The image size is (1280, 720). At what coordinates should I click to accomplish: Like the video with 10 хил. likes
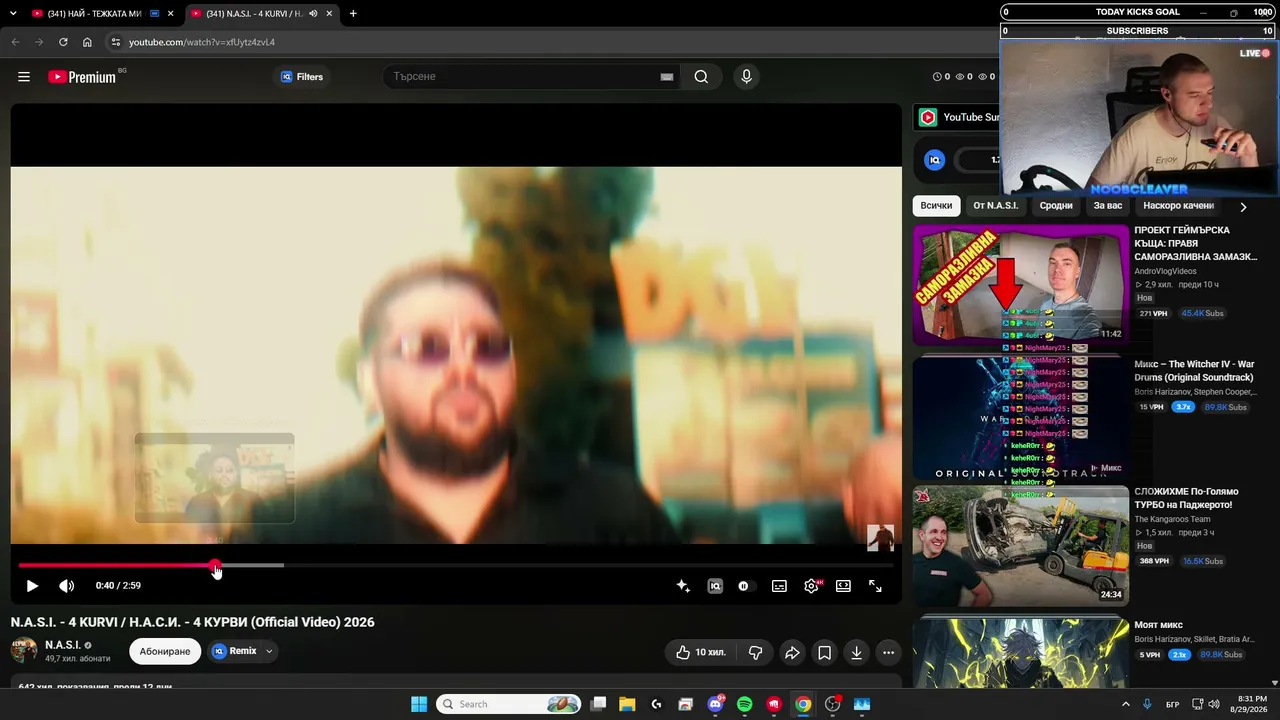point(700,653)
